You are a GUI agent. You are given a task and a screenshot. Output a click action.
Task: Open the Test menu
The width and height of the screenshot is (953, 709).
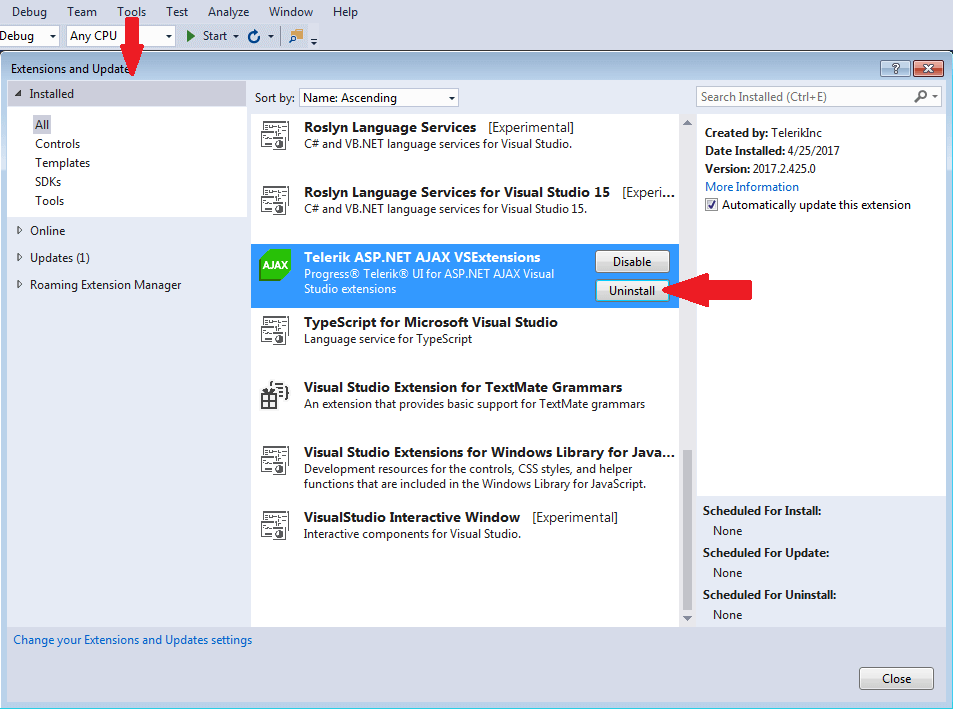[x=177, y=12]
